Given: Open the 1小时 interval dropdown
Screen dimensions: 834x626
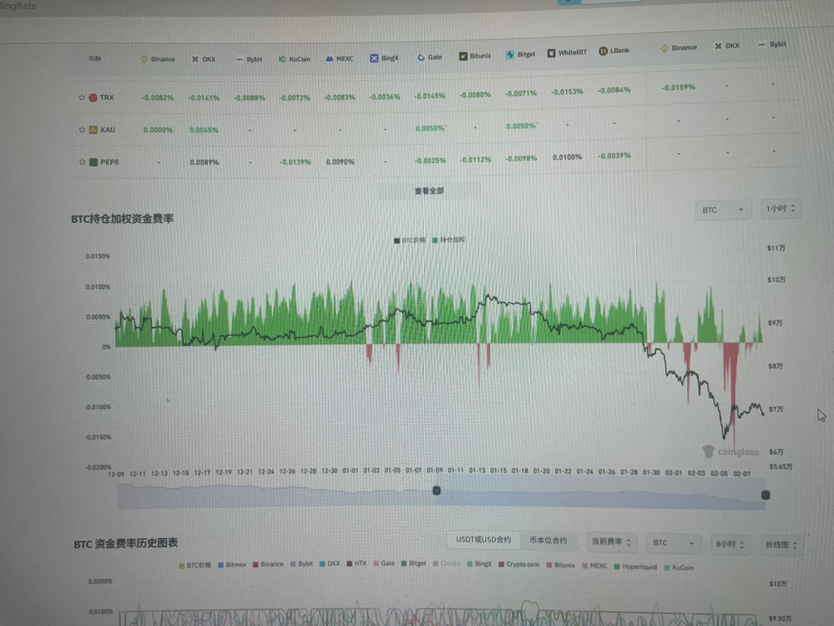Looking at the screenshot, I should pos(780,209).
